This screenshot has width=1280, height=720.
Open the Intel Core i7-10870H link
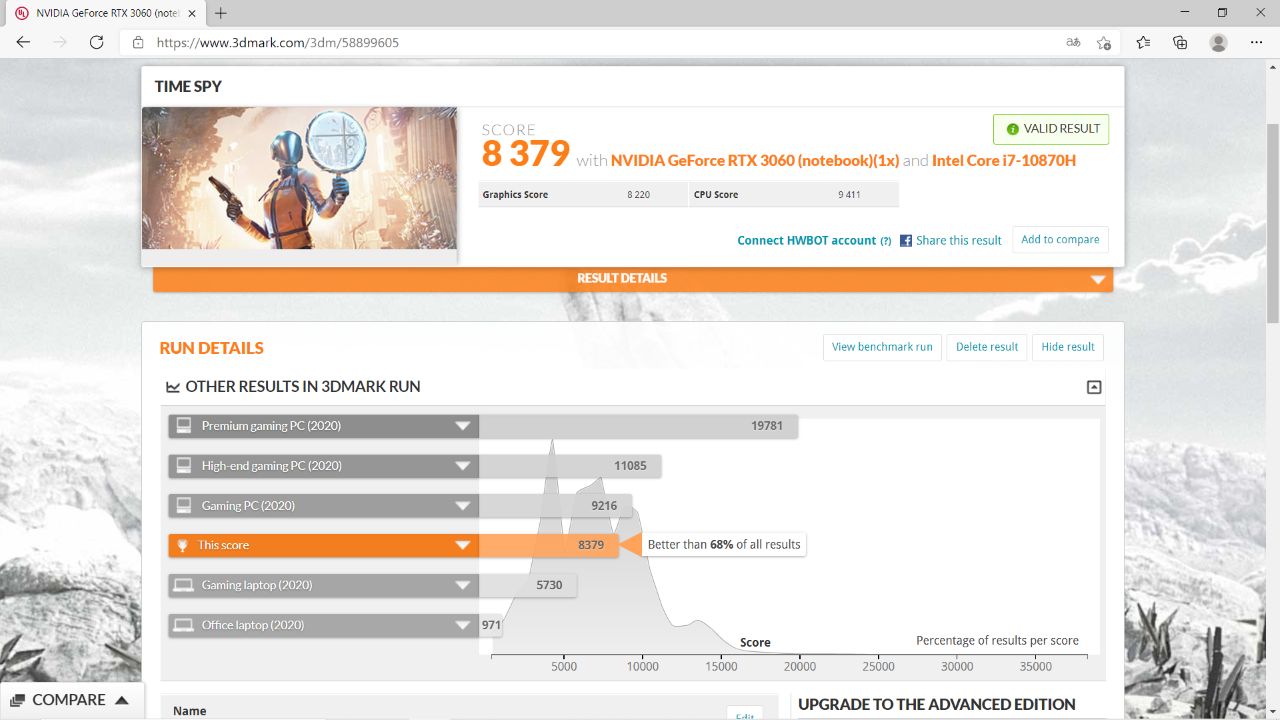tap(1004, 160)
